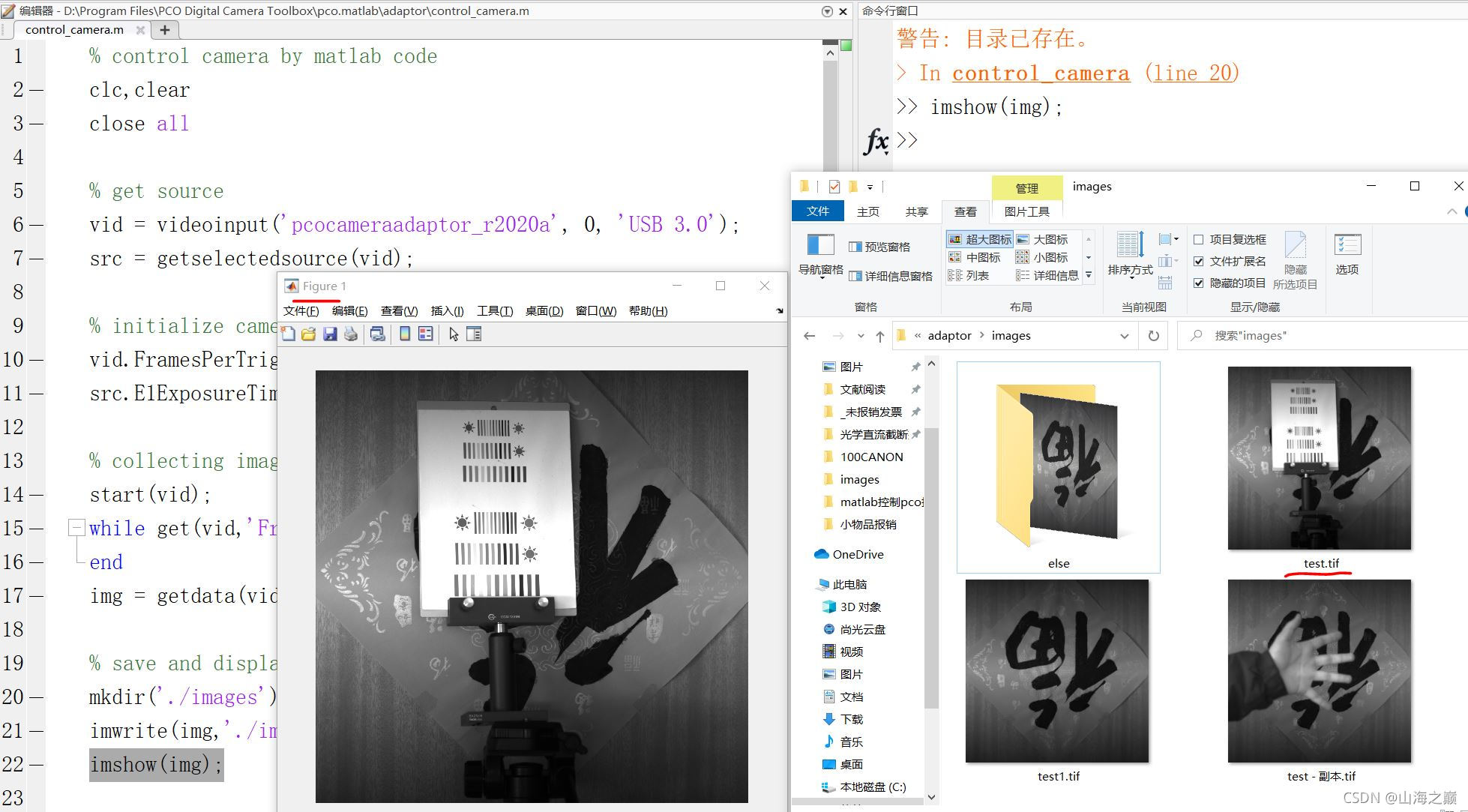Open the address bar path dropdown beside images

(1125, 335)
